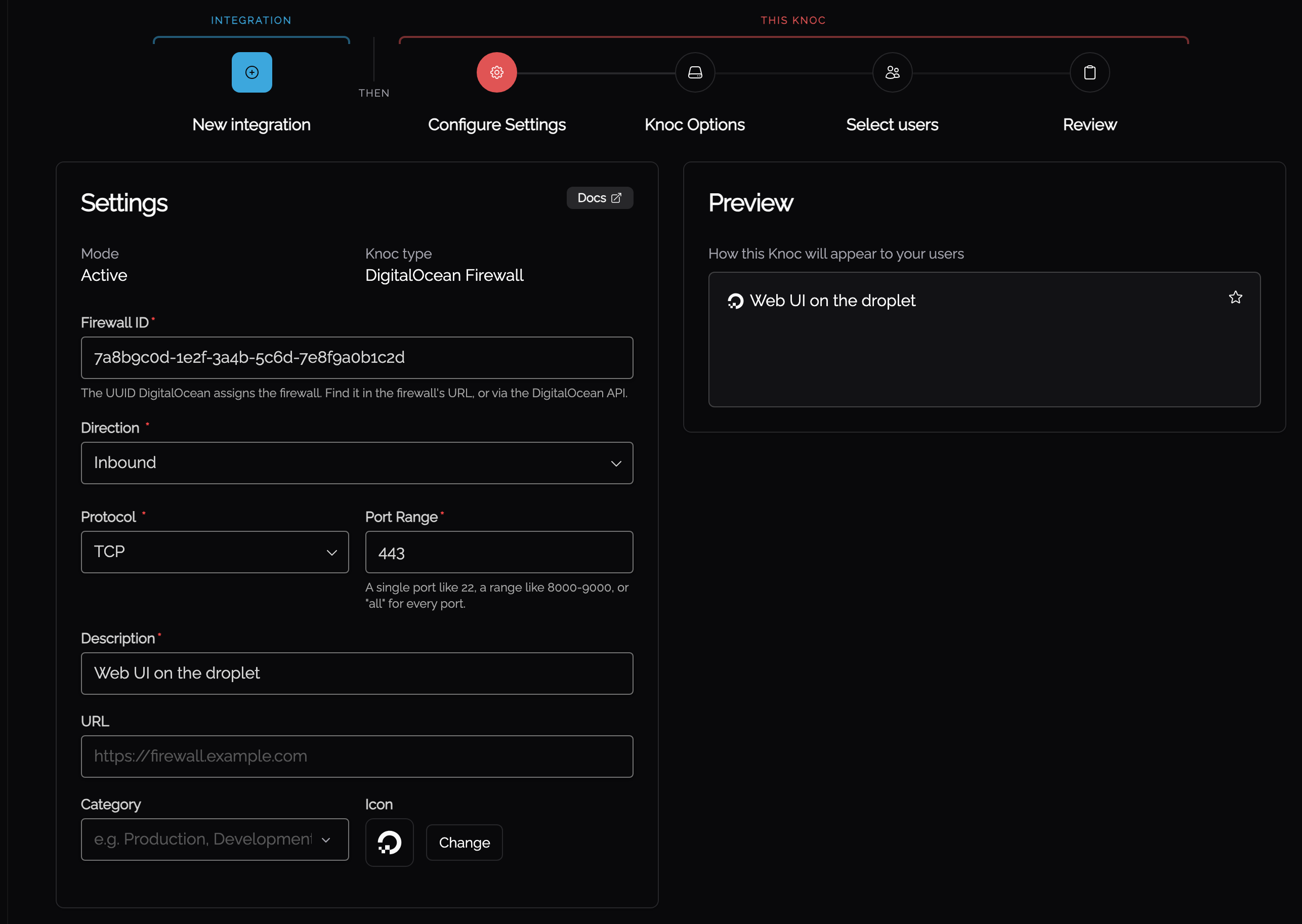Click the INTEGRATION section header
Viewport: 1302px width, 924px height.
click(x=251, y=20)
